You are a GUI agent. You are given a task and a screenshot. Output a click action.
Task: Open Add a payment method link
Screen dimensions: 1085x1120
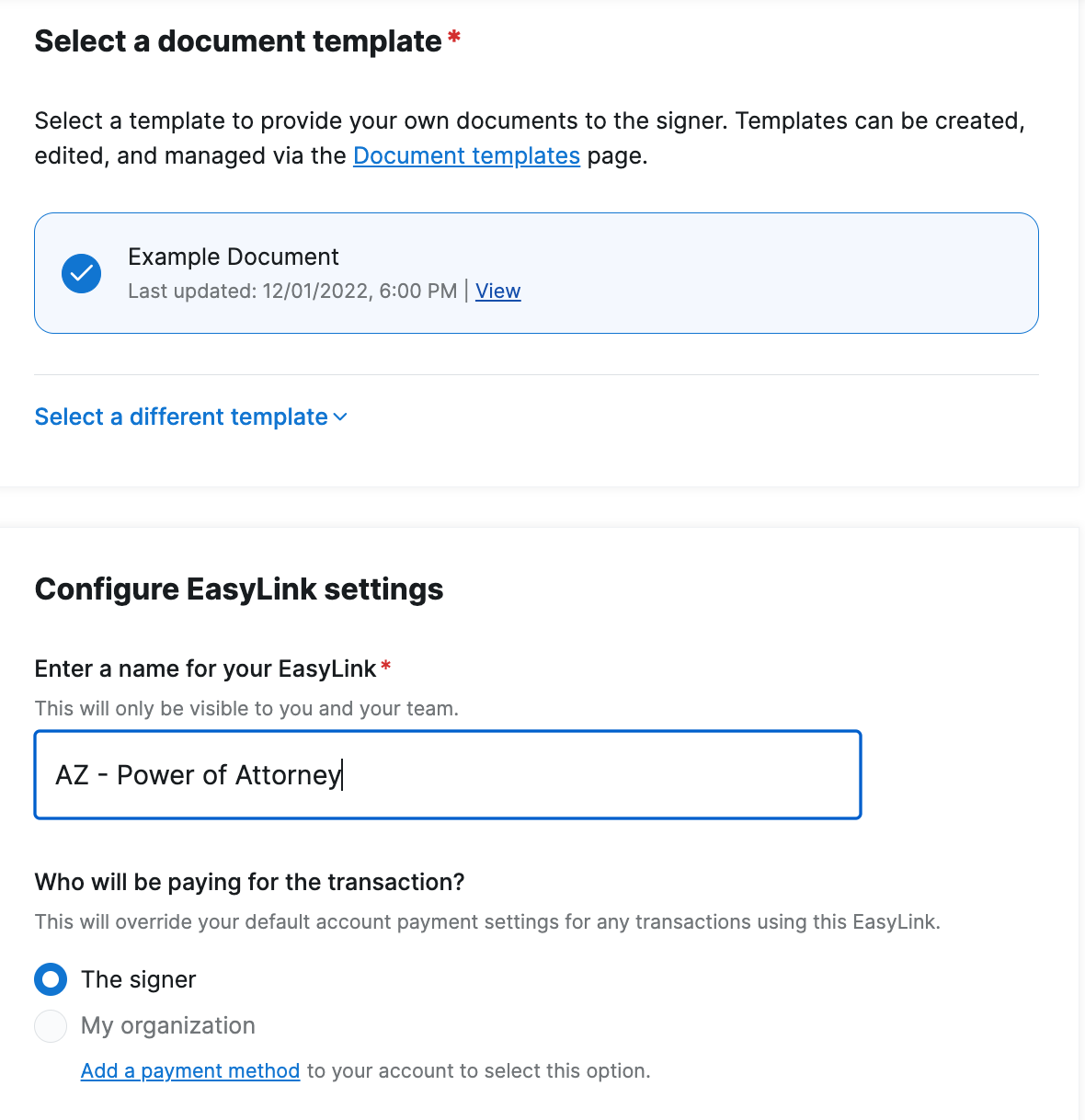click(190, 1070)
